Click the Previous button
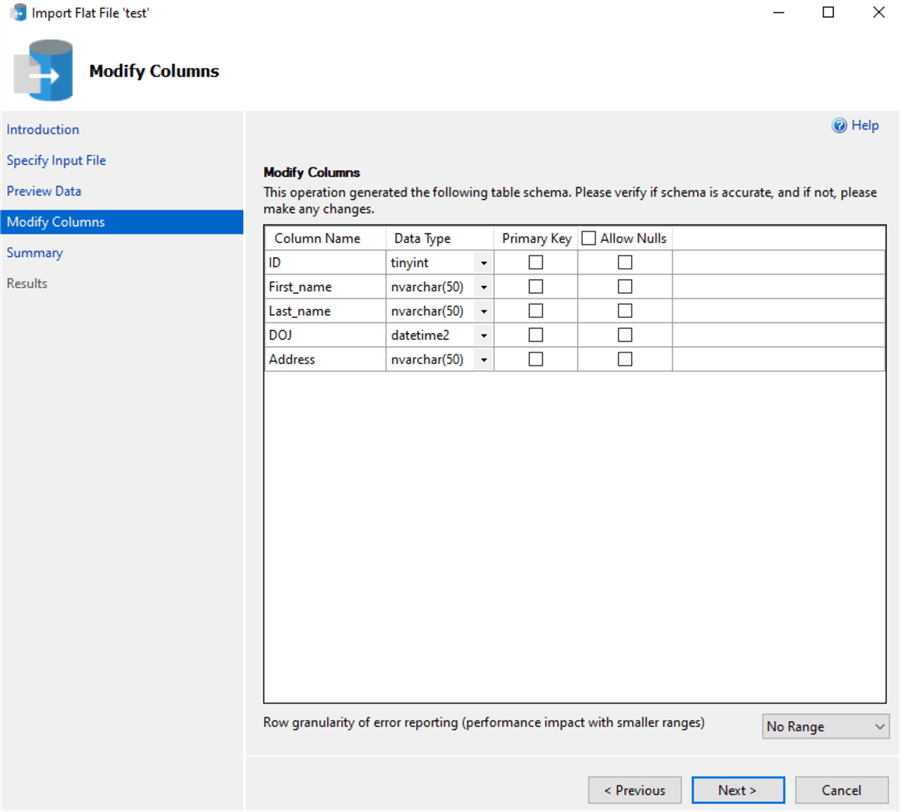 (634, 790)
